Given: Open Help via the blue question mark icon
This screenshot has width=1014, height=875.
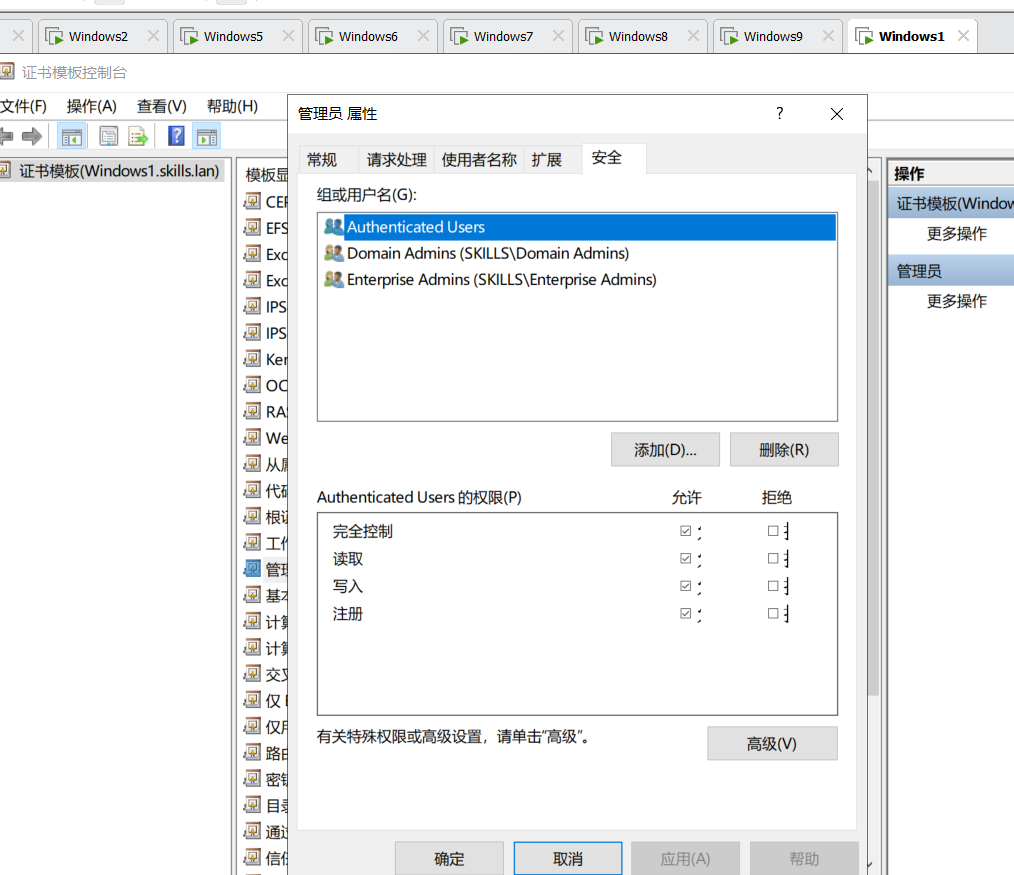Looking at the screenshot, I should pos(176,137).
